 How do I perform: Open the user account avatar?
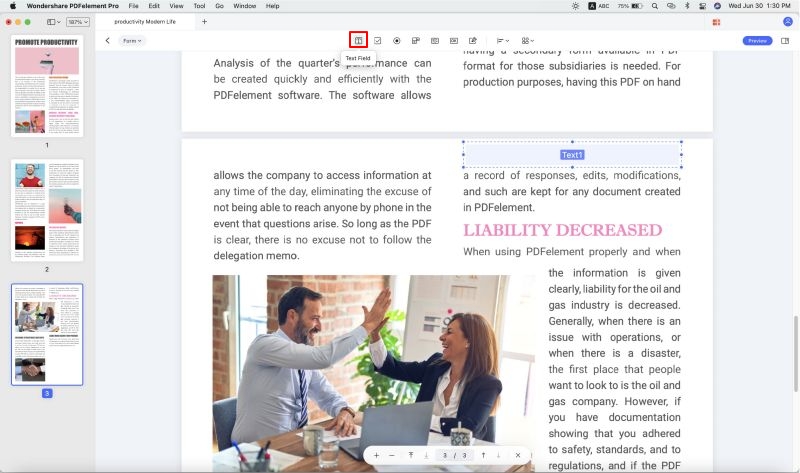point(788,21)
